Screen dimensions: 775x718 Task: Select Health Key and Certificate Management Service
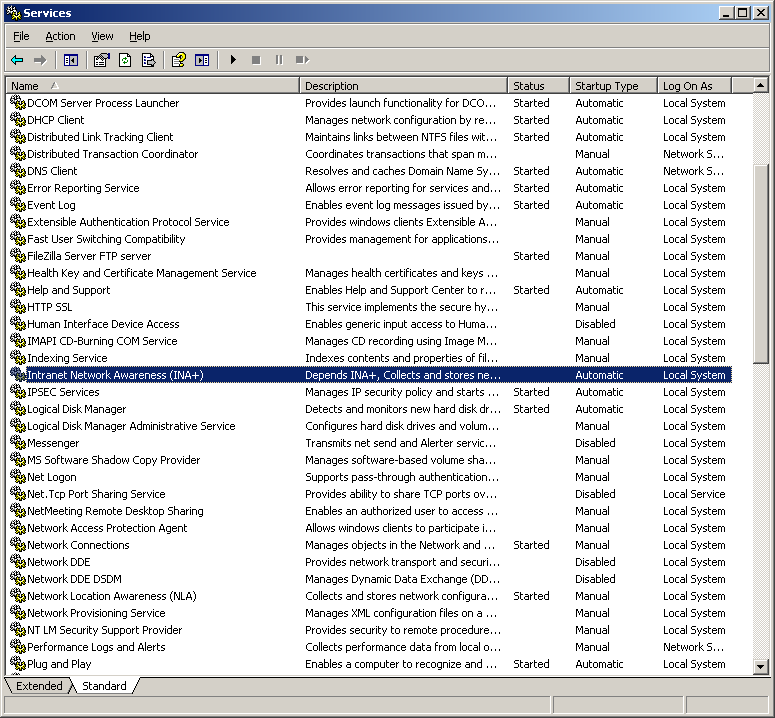tap(371, 273)
